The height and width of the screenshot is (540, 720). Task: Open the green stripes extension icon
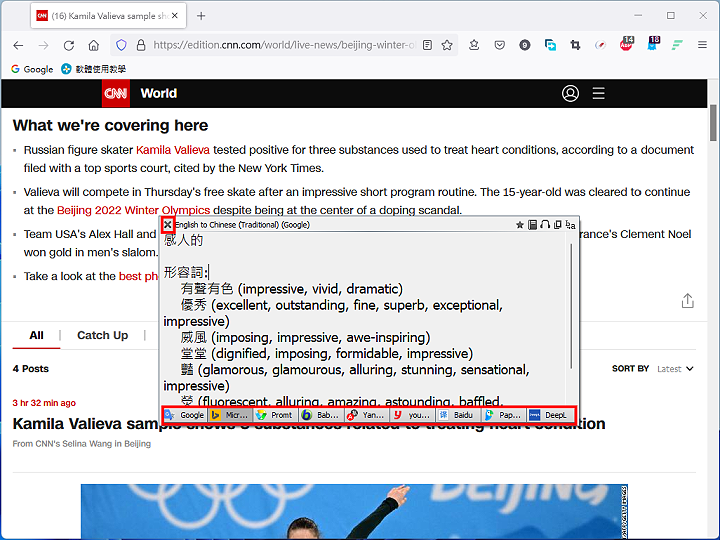click(x=677, y=45)
